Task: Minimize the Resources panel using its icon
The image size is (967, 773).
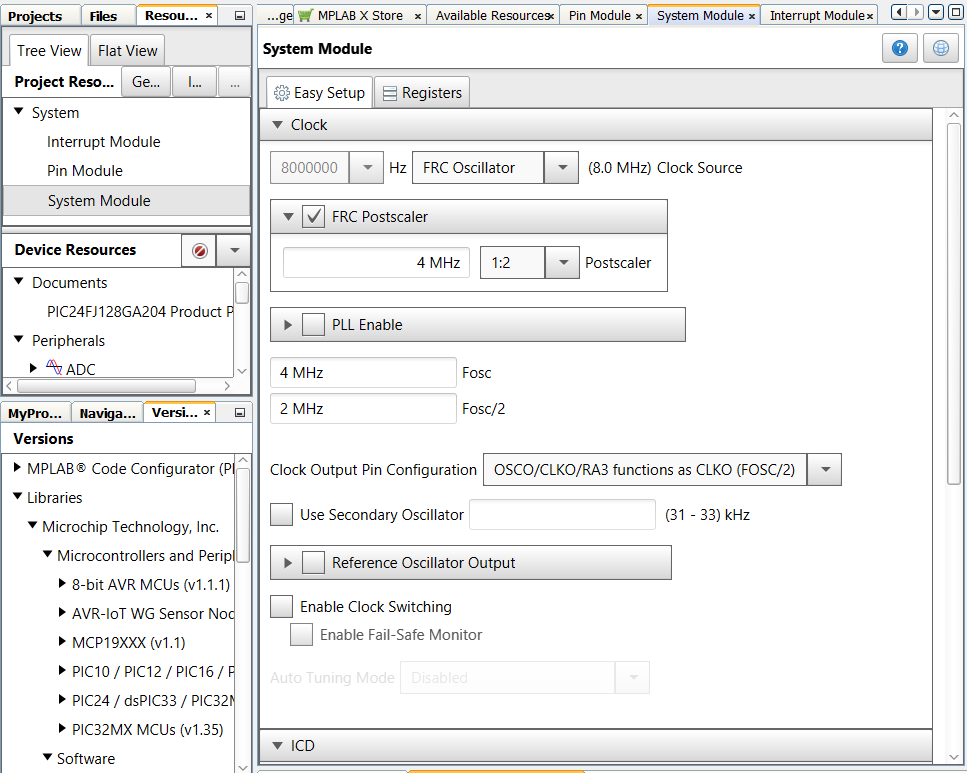Action: [240, 15]
